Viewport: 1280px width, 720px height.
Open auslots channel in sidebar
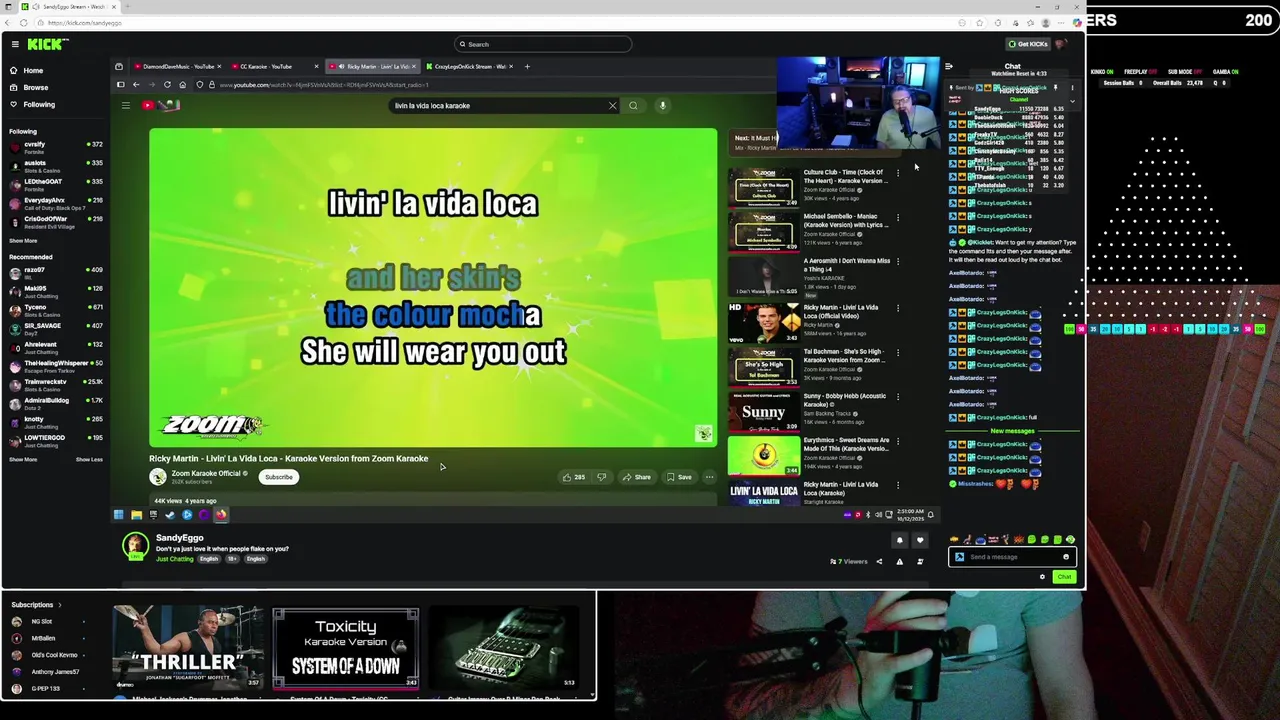(x=56, y=166)
